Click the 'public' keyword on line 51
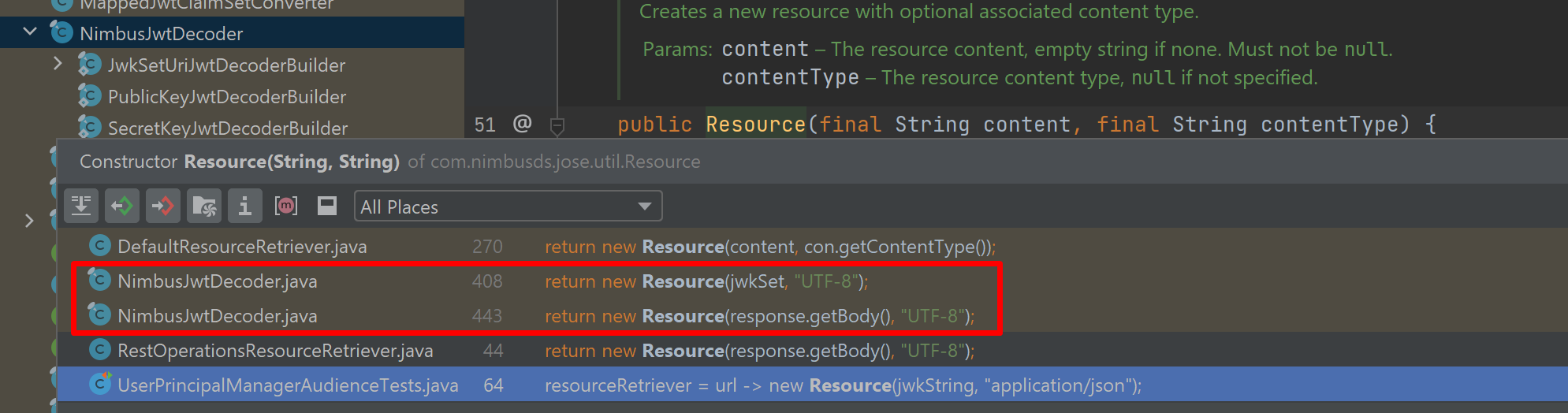This screenshot has width=1568, height=413. tap(654, 125)
